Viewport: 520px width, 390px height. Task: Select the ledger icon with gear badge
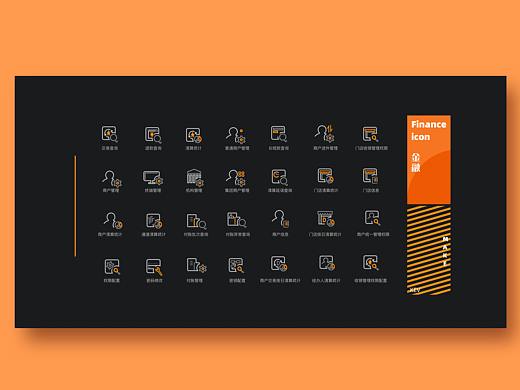click(x=196, y=265)
